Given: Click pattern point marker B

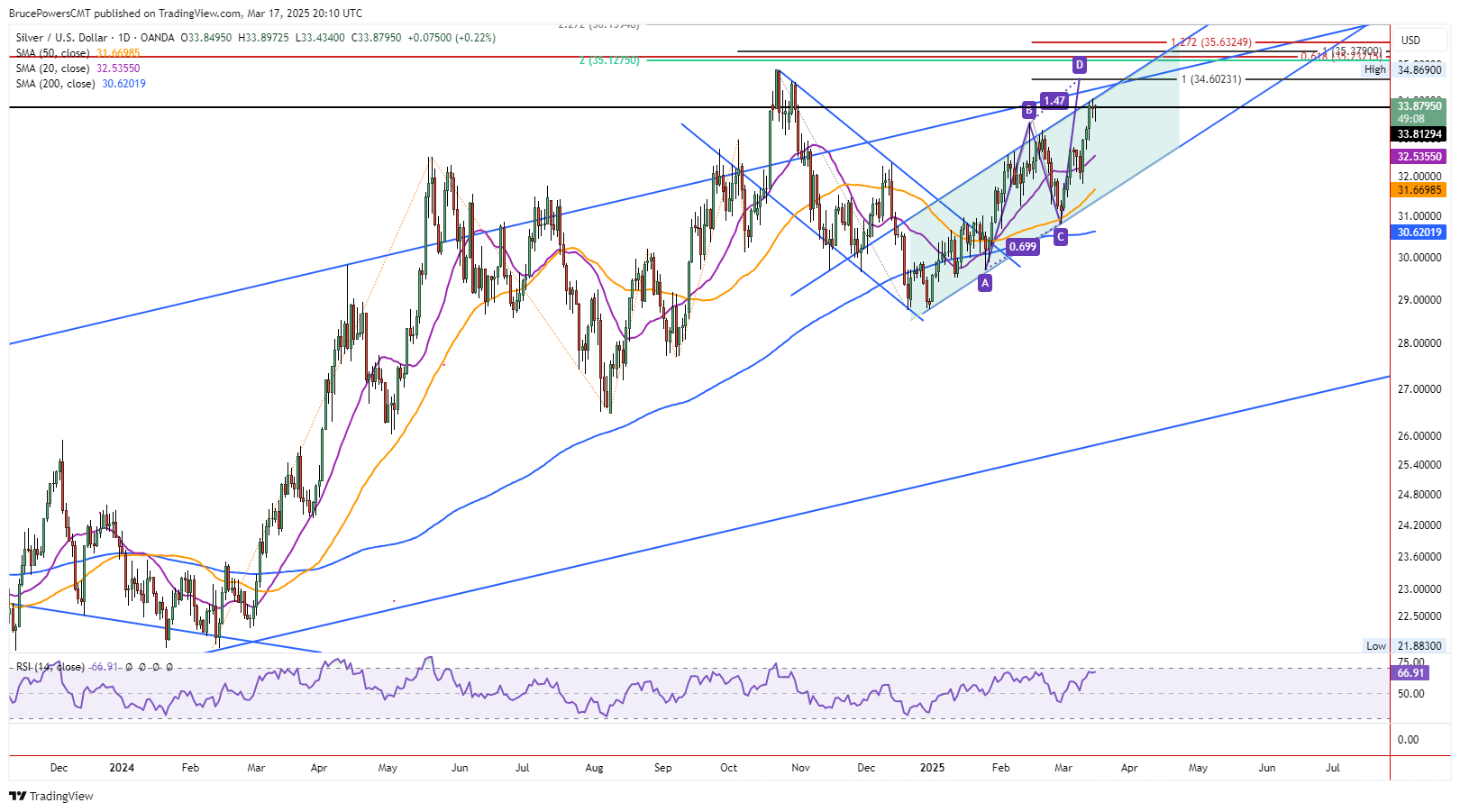Looking at the screenshot, I should pos(1028,110).
